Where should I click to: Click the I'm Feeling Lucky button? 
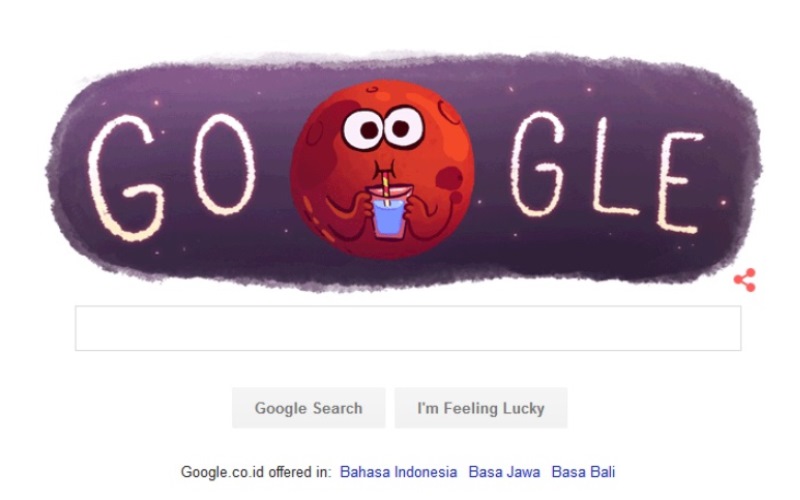point(481,408)
